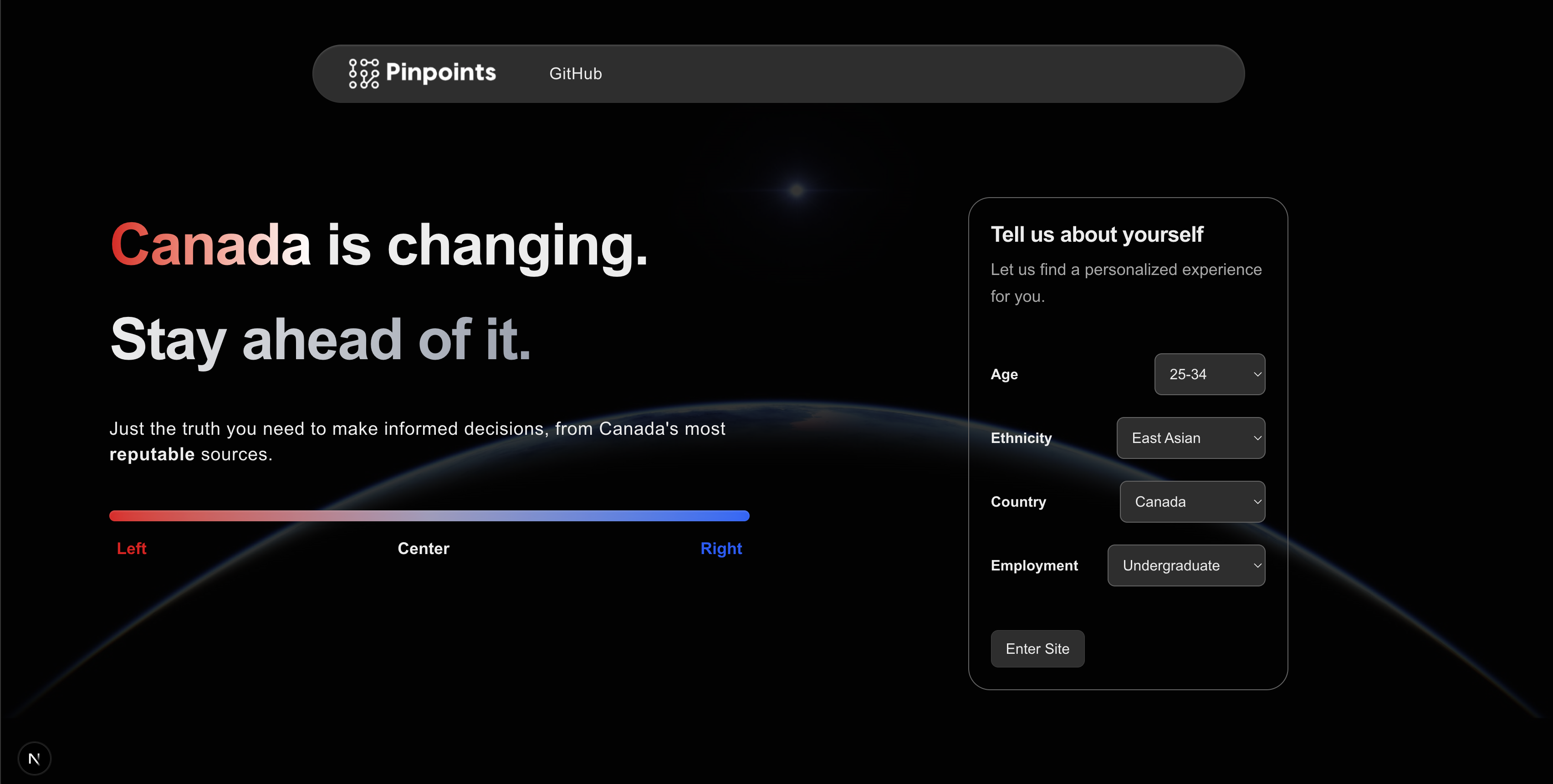The height and width of the screenshot is (784, 1553).
Task: Open the GitHub link in navbar
Action: click(575, 73)
